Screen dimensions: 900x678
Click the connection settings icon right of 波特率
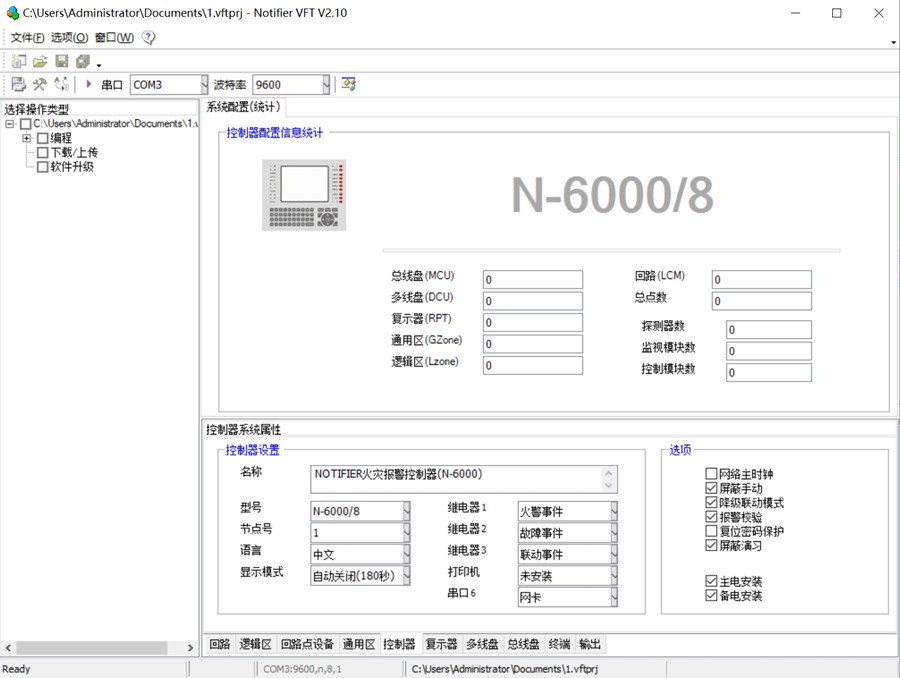348,84
